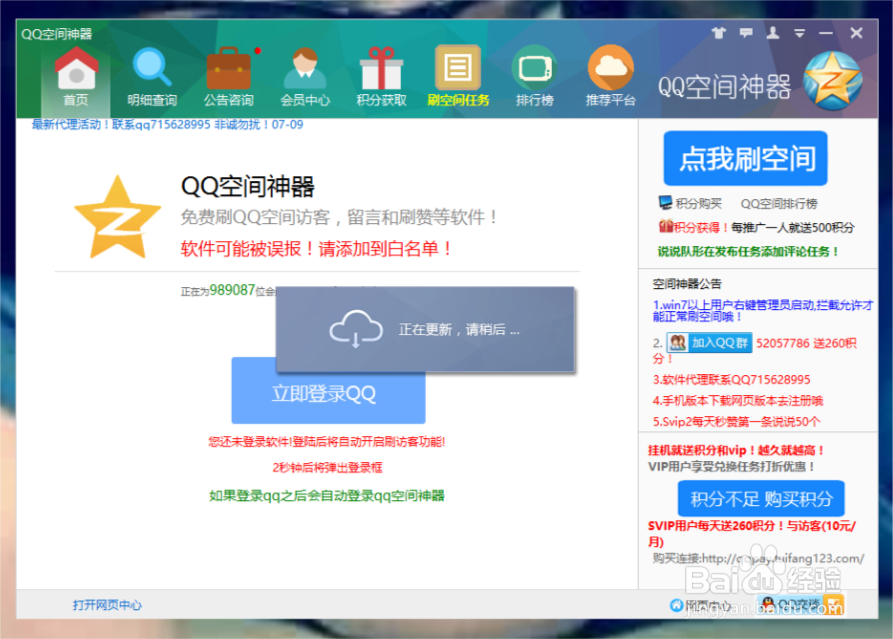The image size is (893, 639).
Task: Click 4.手机版本下载网页版本去注册哦 announcement
Action: (x=738, y=400)
